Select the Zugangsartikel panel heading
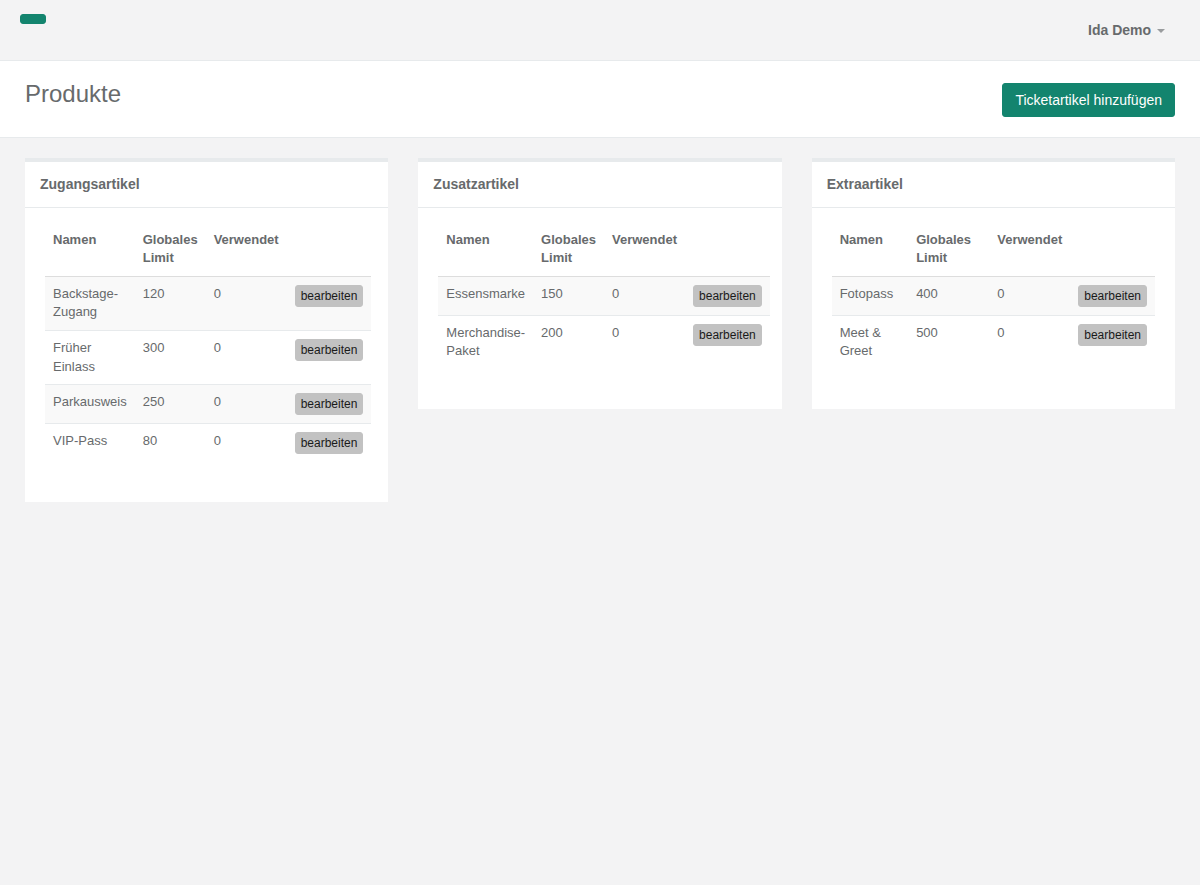 coord(90,184)
